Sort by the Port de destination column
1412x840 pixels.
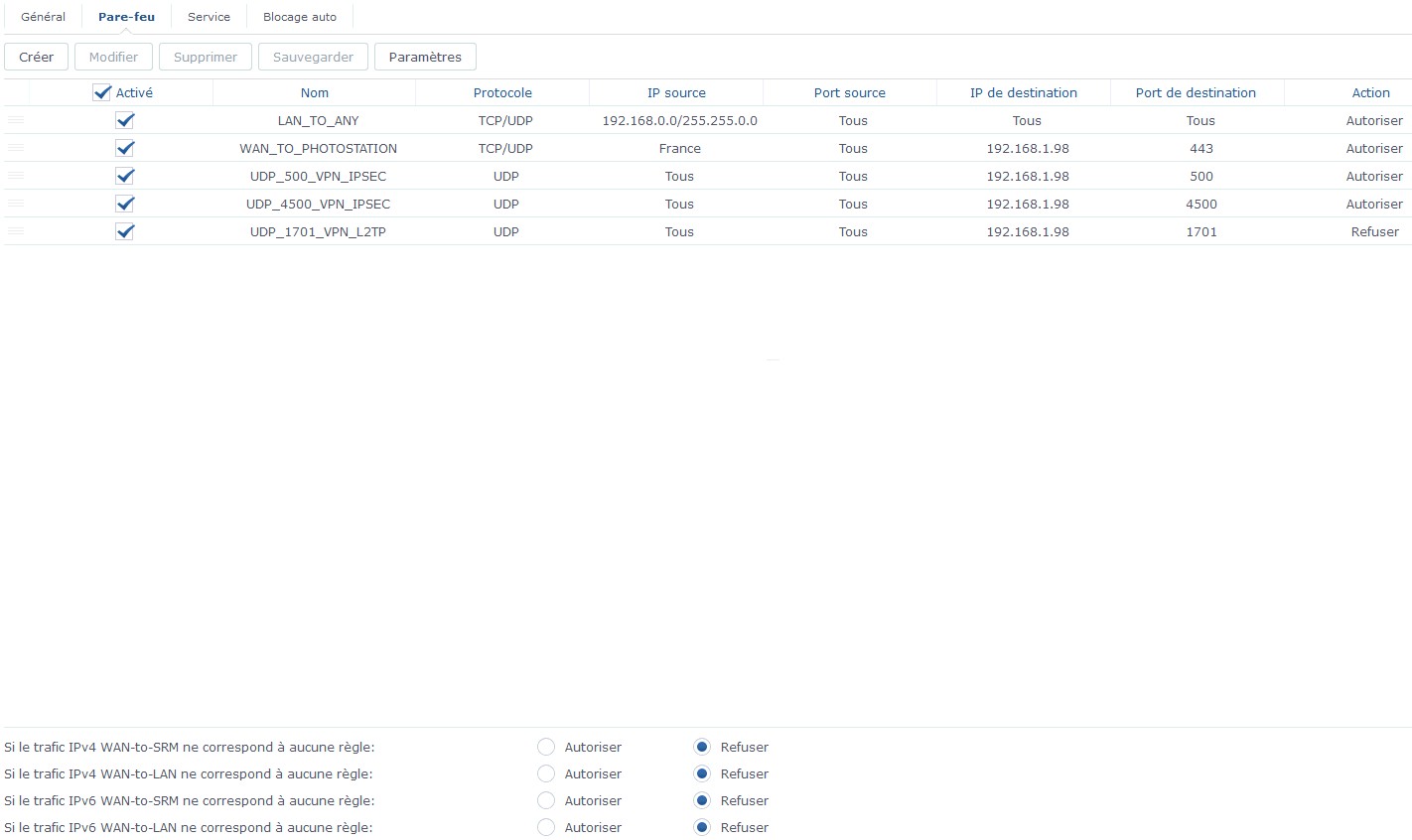[1196, 92]
